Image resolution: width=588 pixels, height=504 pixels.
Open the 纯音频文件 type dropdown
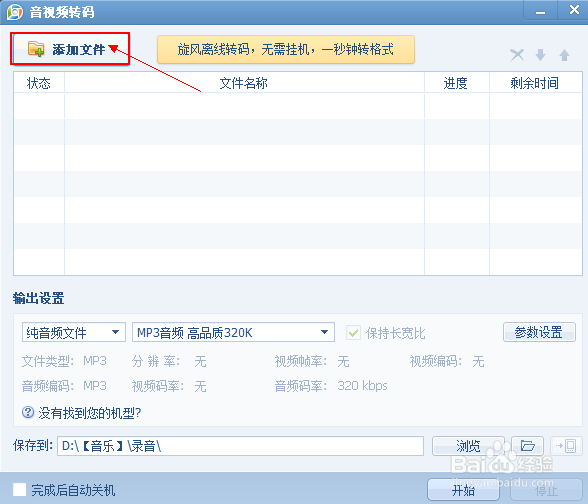pos(74,332)
